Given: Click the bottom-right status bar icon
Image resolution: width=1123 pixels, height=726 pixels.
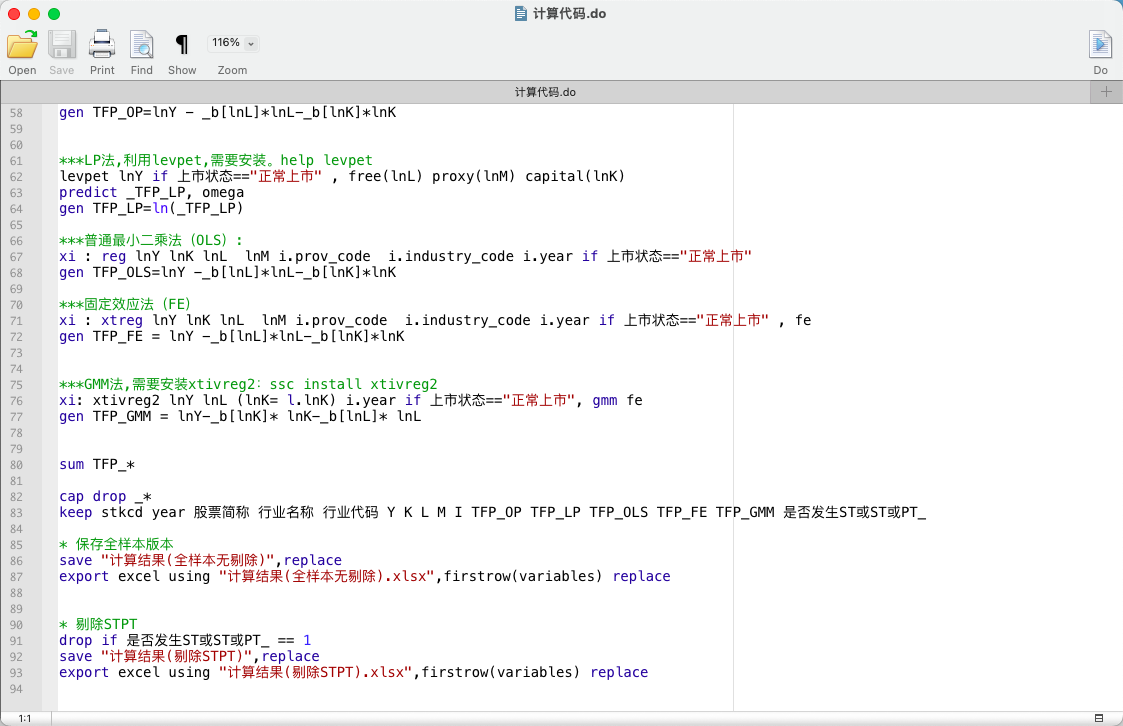Looking at the screenshot, I should pyautogui.click(x=1099, y=718).
